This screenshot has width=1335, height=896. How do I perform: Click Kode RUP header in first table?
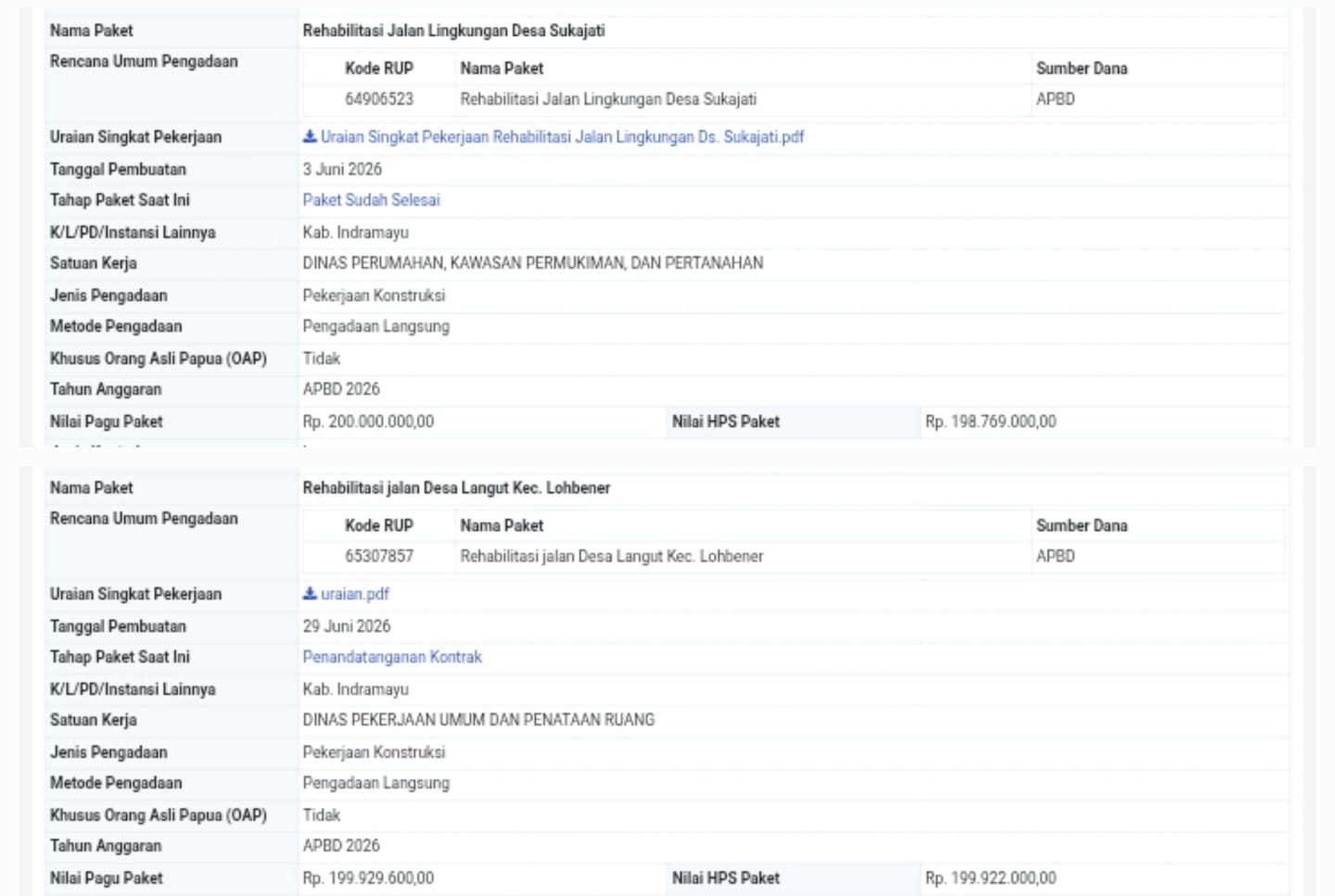(379, 69)
